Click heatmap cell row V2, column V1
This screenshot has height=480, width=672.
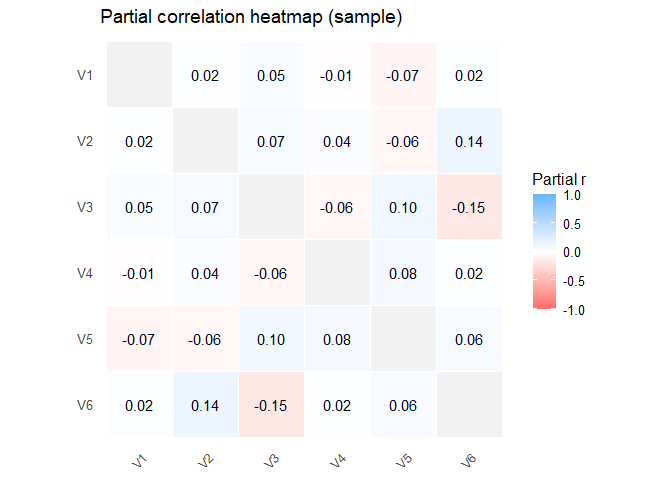pyautogui.click(x=139, y=141)
